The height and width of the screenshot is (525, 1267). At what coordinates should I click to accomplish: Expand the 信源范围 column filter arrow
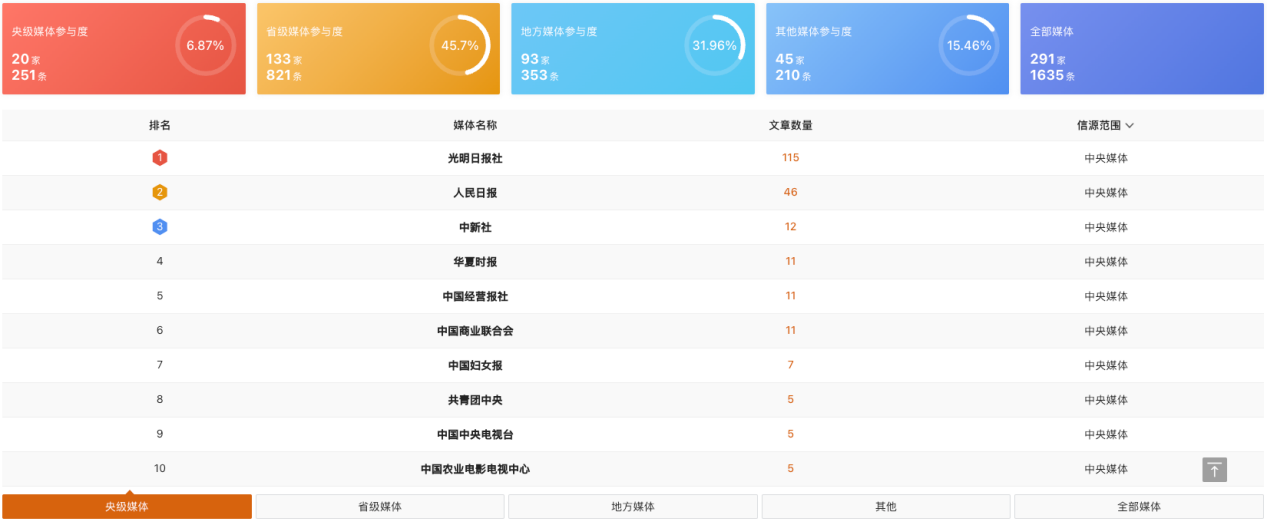1130,126
